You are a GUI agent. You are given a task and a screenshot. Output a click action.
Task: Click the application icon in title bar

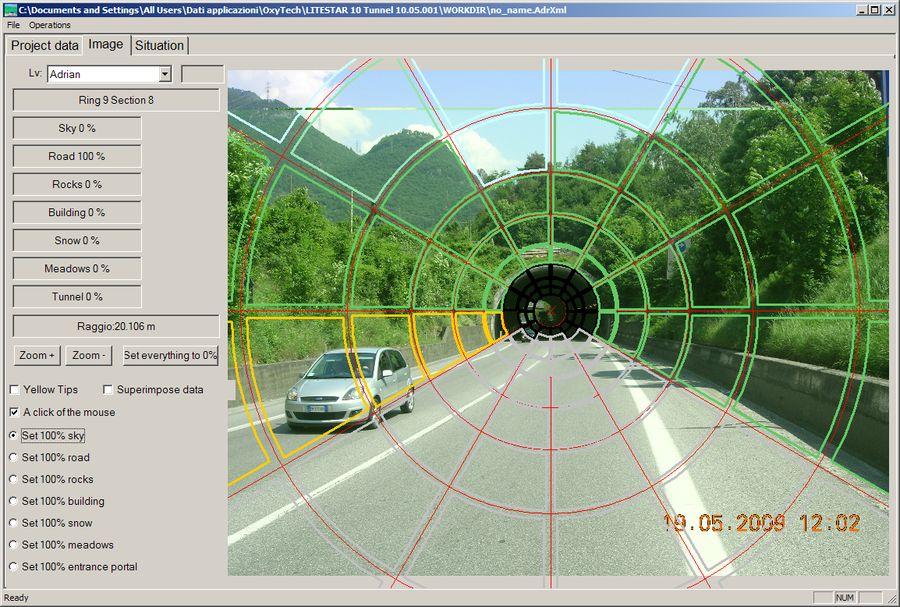pyautogui.click(x=9, y=9)
